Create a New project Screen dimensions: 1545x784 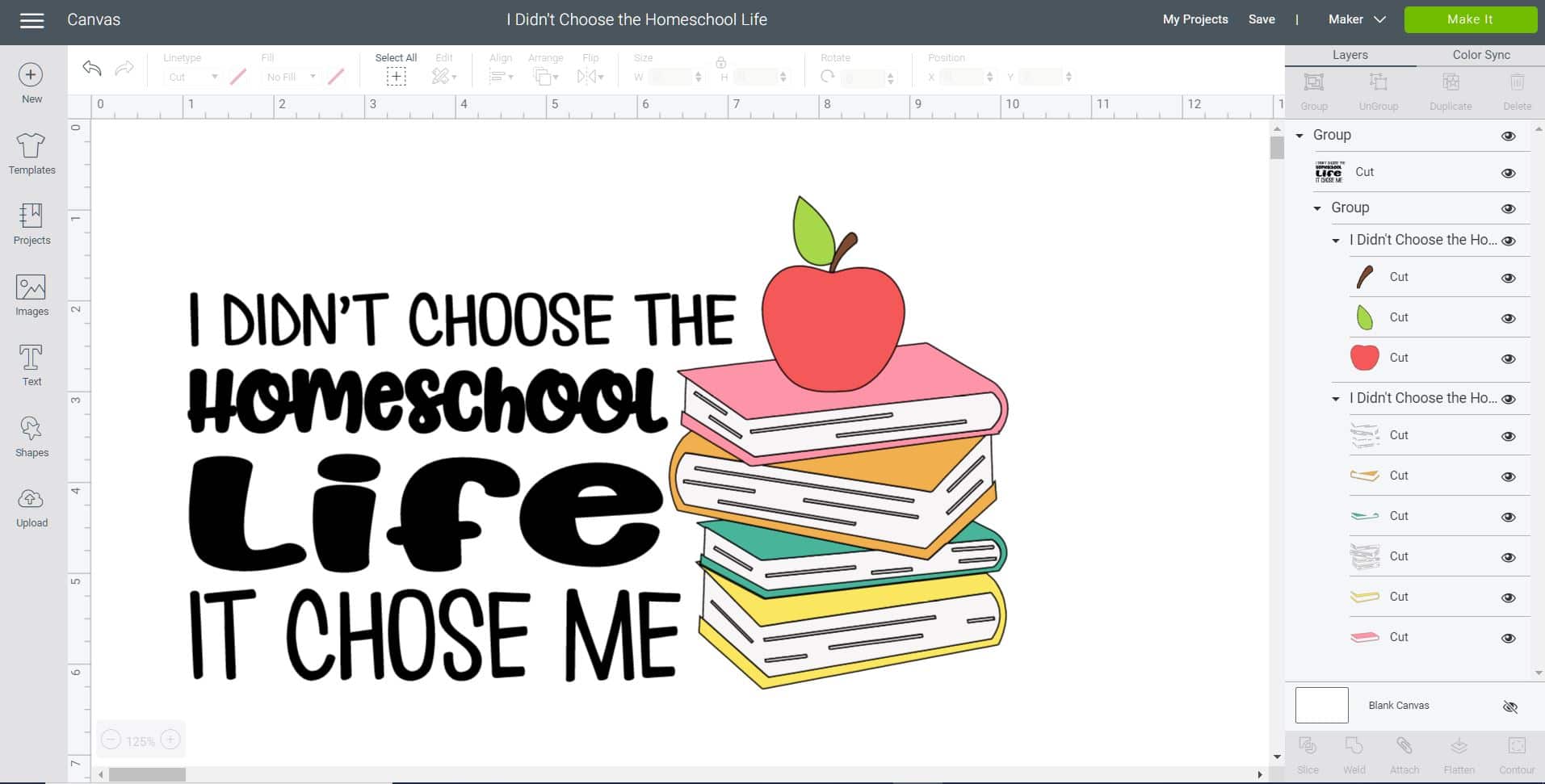[31, 83]
